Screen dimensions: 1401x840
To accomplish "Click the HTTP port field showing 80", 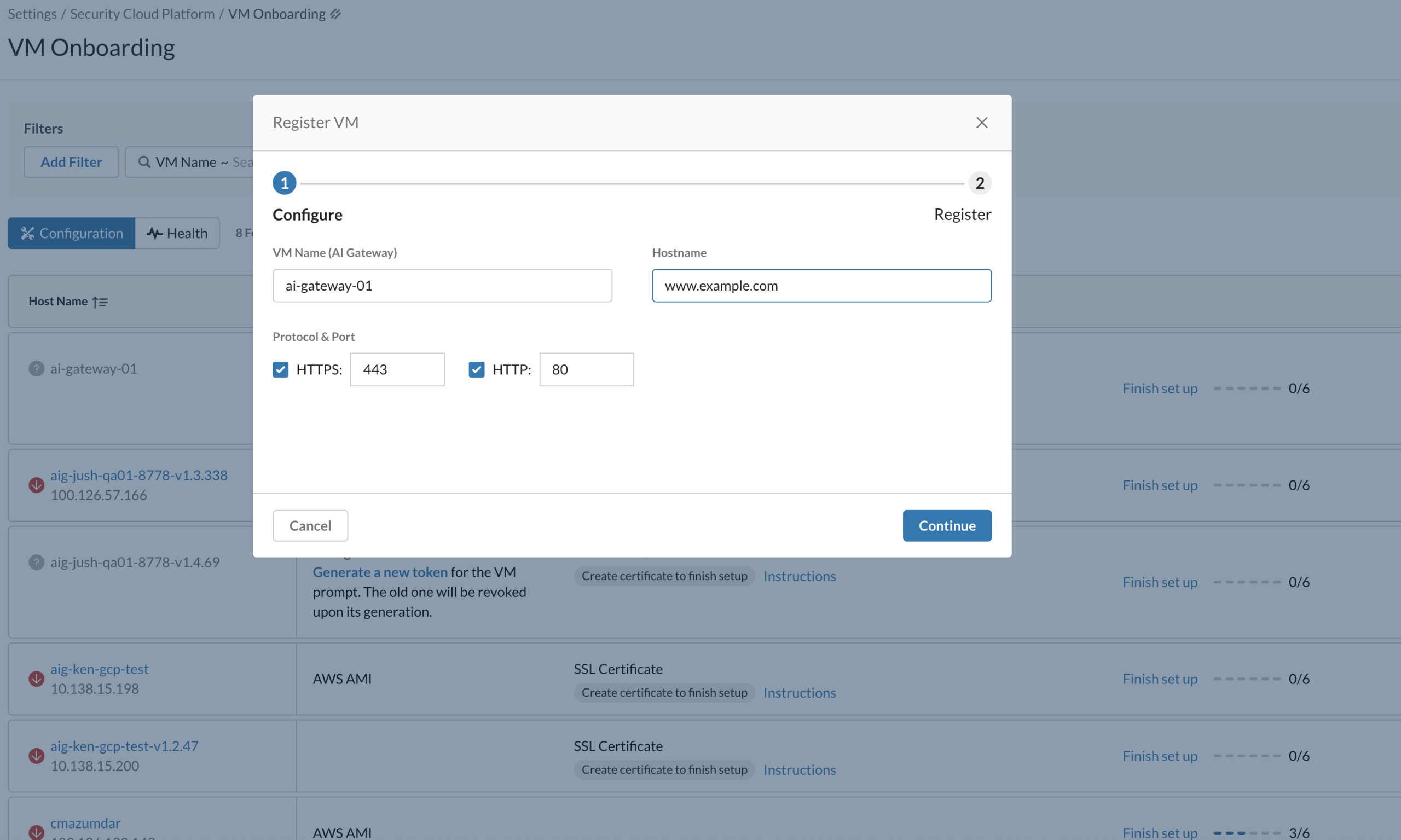I will tap(587, 369).
